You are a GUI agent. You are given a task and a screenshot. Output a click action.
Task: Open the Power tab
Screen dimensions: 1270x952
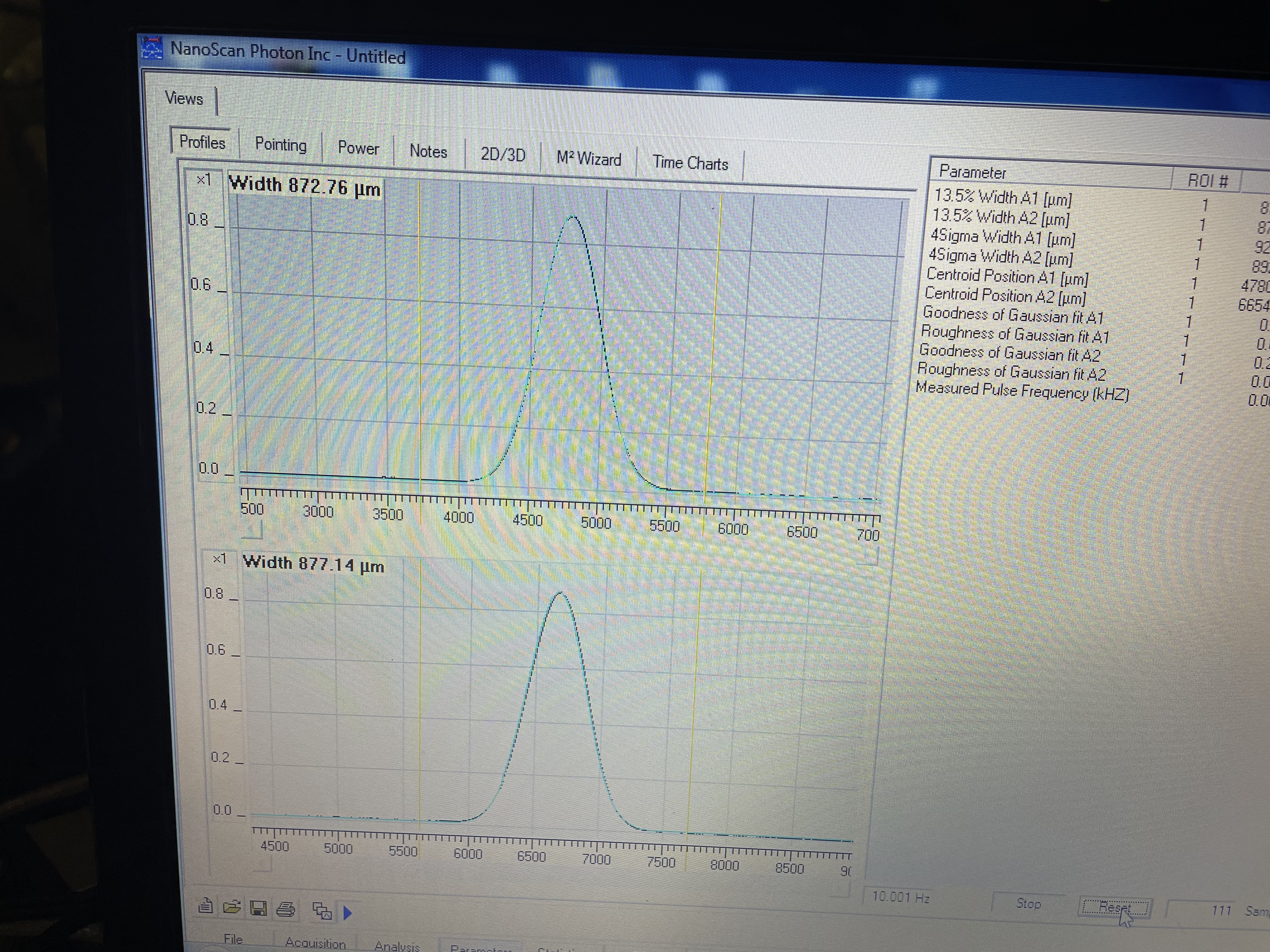point(358,148)
